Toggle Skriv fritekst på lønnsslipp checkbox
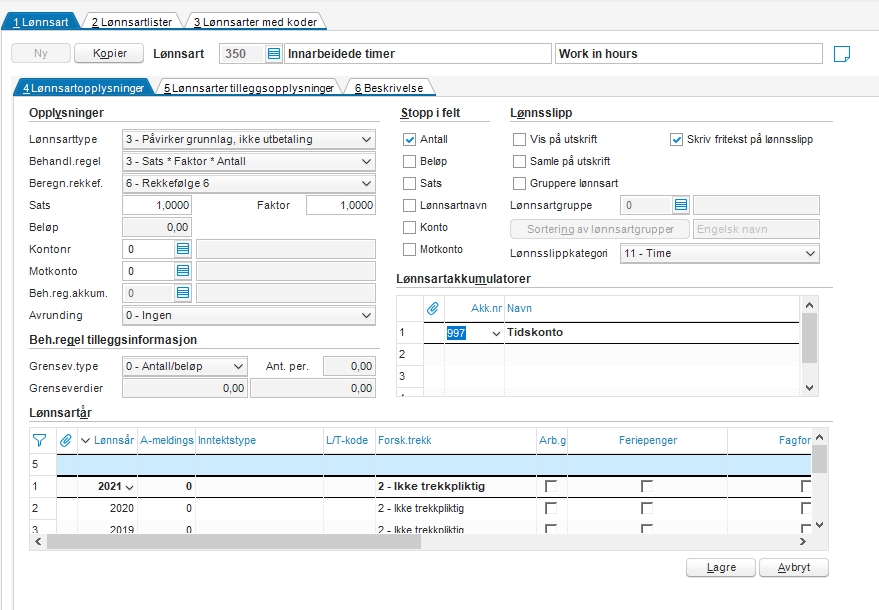 [677, 140]
